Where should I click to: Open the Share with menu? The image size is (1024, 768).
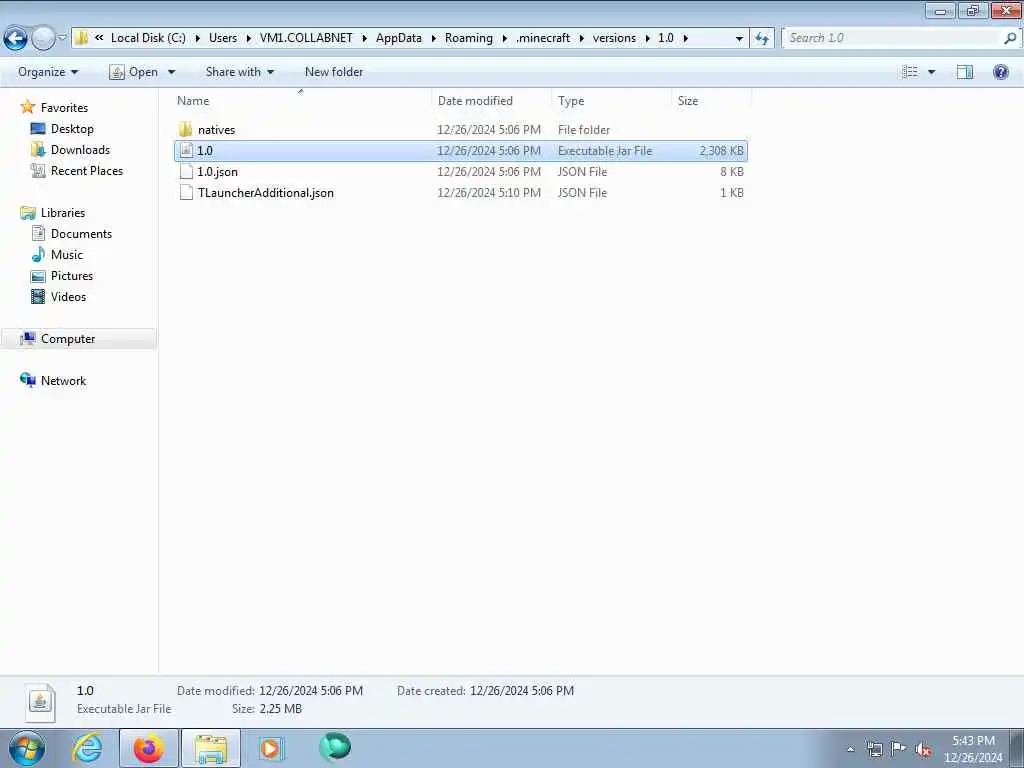point(239,72)
